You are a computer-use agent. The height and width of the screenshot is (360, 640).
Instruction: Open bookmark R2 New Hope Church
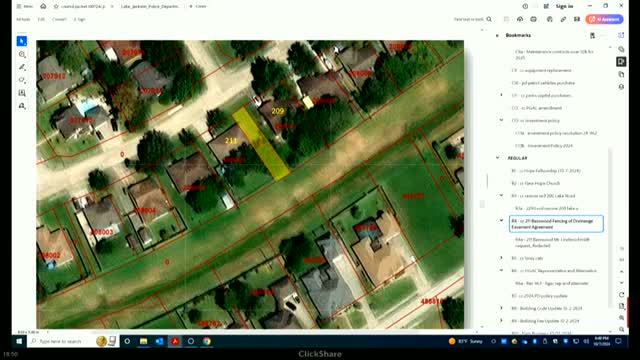[536, 183]
